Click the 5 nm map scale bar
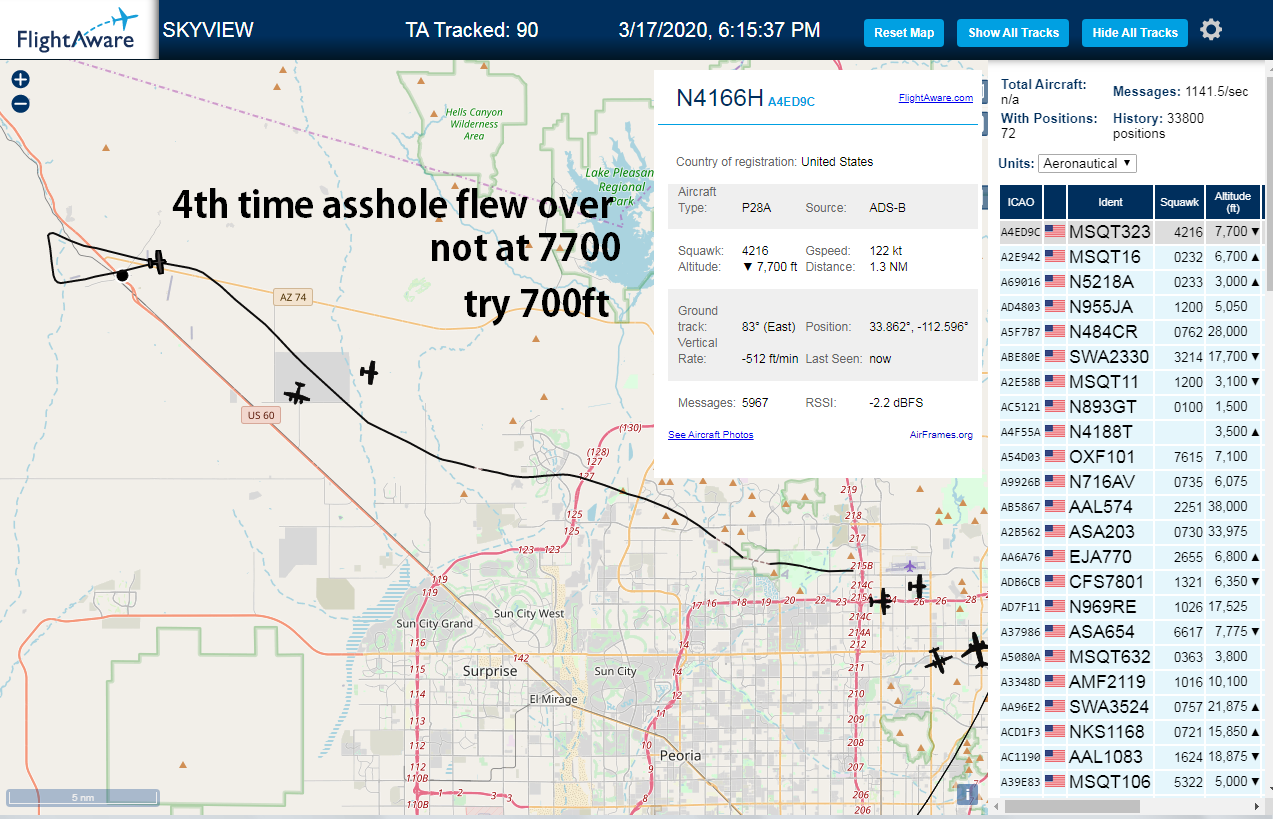The height and width of the screenshot is (819, 1273). (82, 797)
